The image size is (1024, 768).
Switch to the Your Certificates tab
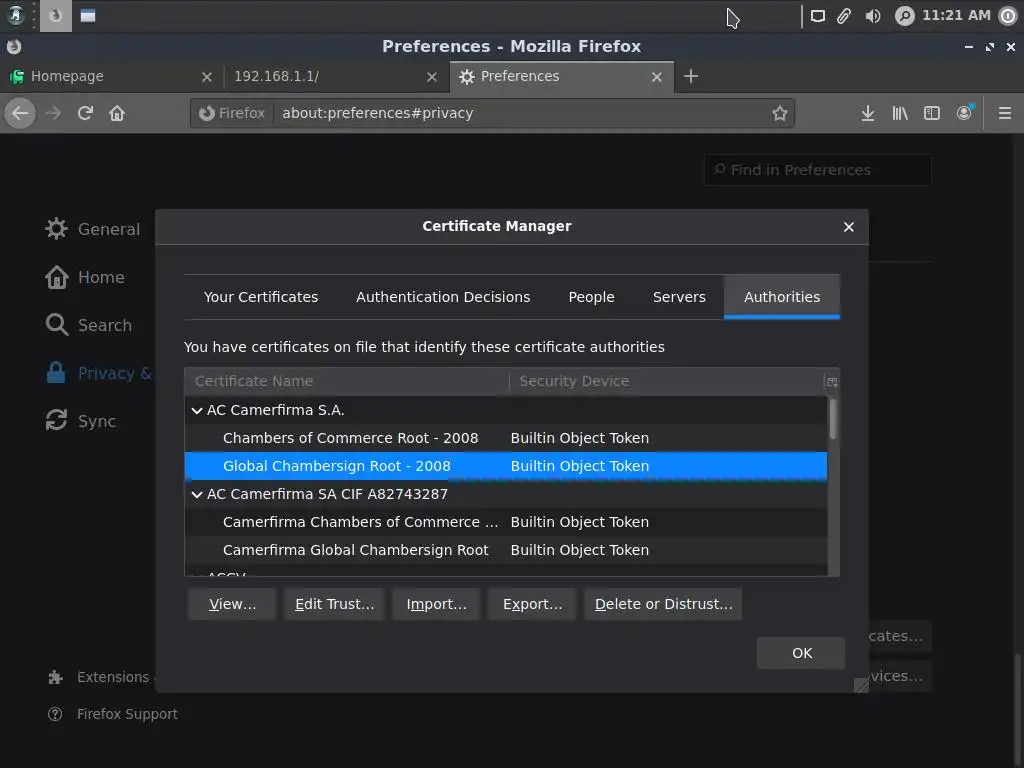pyautogui.click(x=261, y=296)
